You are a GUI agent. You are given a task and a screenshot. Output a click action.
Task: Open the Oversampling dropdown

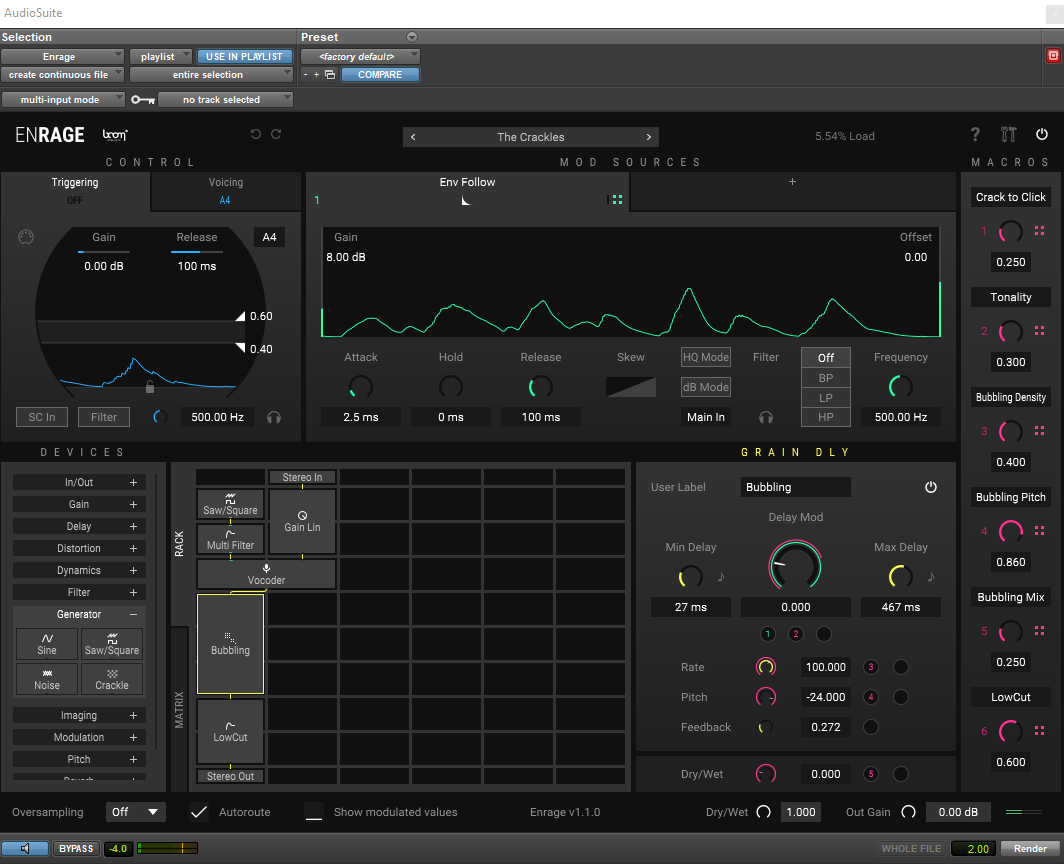(136, 812)
